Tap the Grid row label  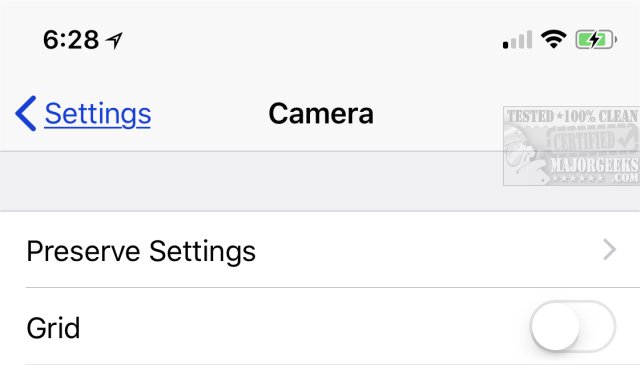click(53, 328)
